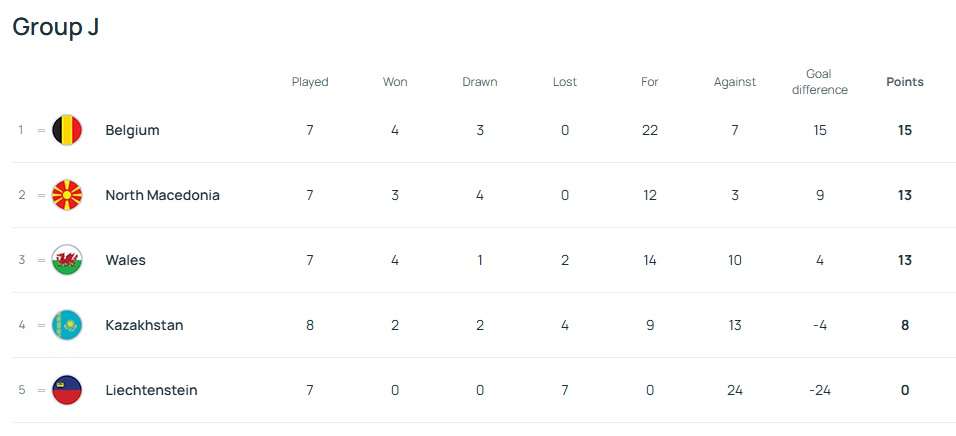Click the Group J heading
Image resolution: width=956 pixels, height=436 pixels.
tap(55, 27)
